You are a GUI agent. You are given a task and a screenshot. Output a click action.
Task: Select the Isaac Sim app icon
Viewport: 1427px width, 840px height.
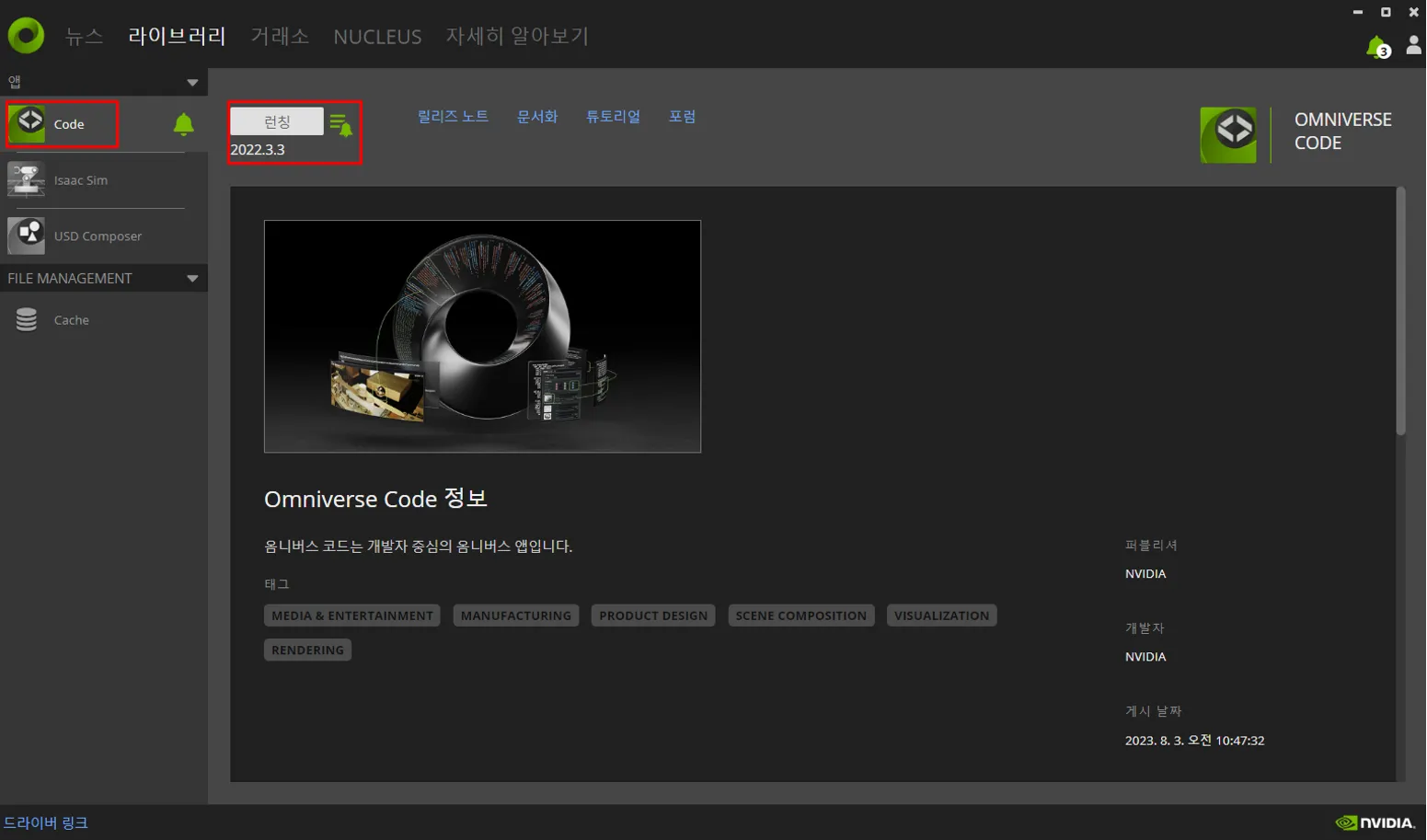(x=26, y=179)
